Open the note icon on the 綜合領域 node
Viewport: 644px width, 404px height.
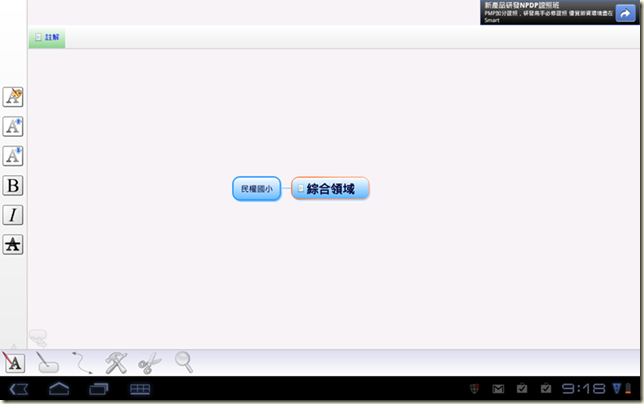click(x=301, y=188)
